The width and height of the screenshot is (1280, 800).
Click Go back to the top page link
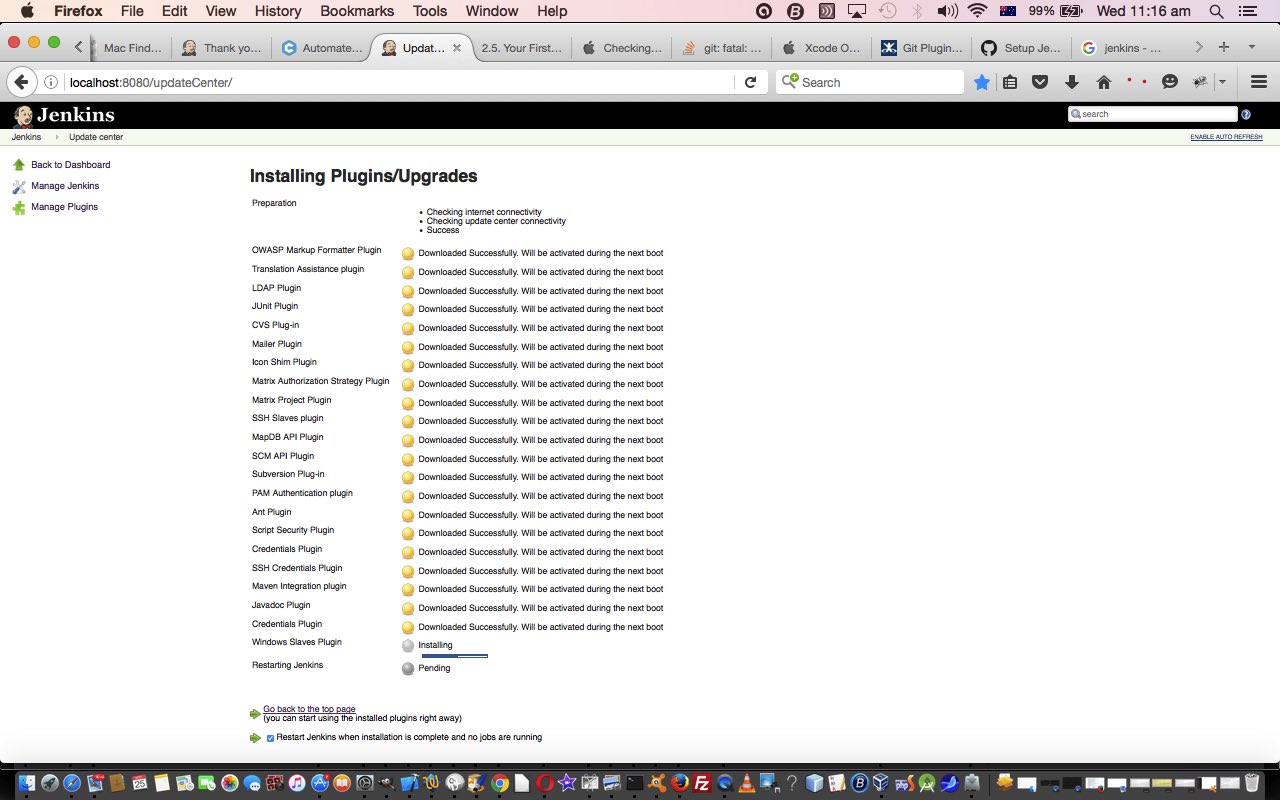tap(309, 709)
